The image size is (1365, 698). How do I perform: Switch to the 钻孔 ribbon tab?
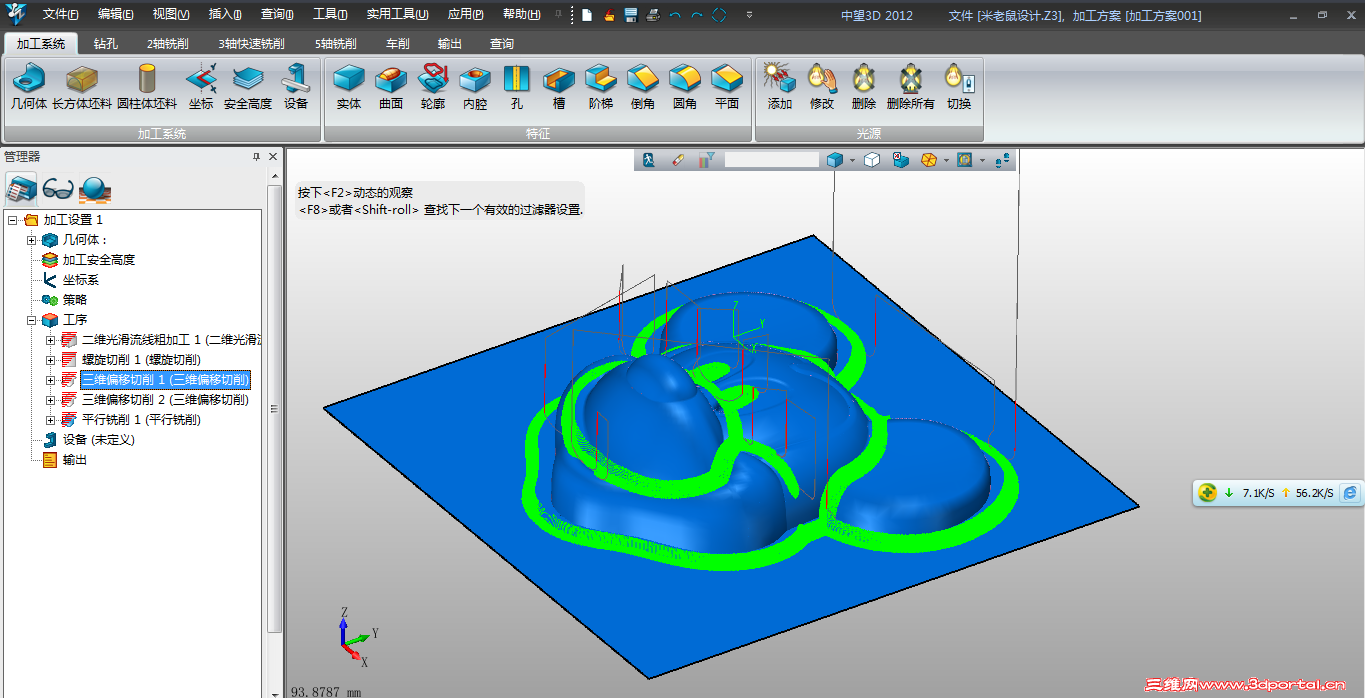107,44
